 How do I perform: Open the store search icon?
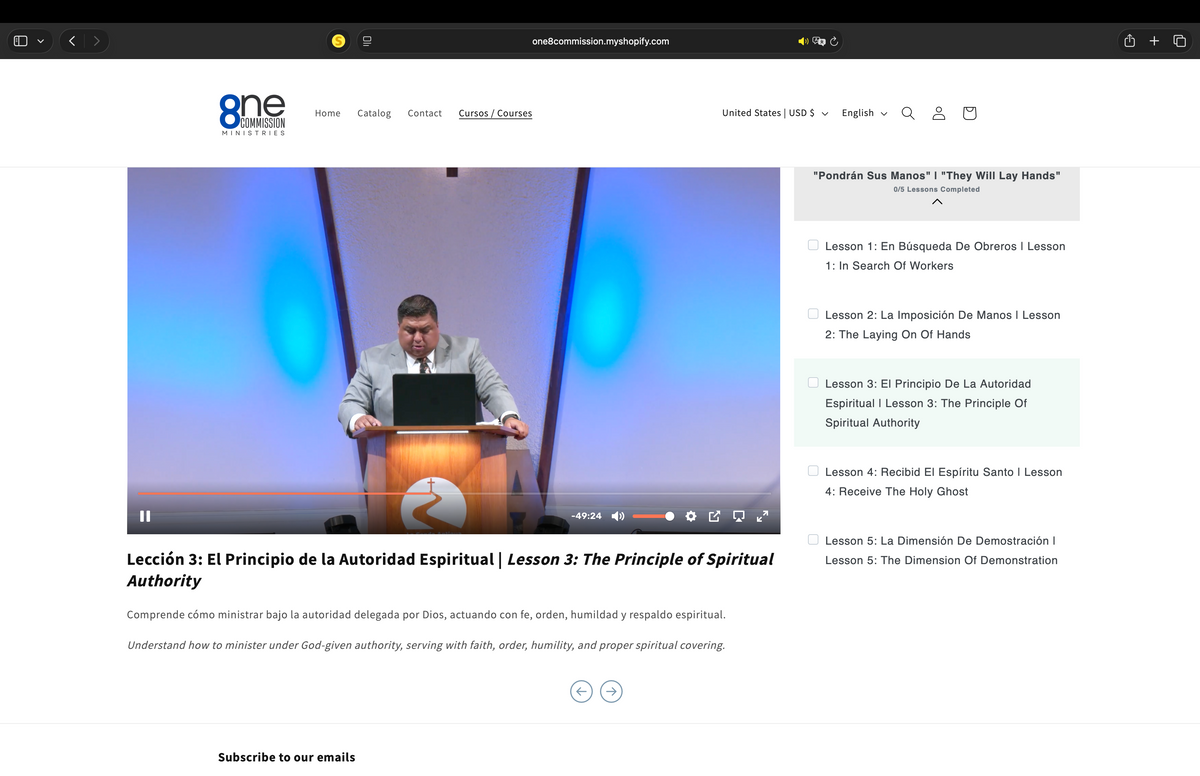[x=908, y=113]
